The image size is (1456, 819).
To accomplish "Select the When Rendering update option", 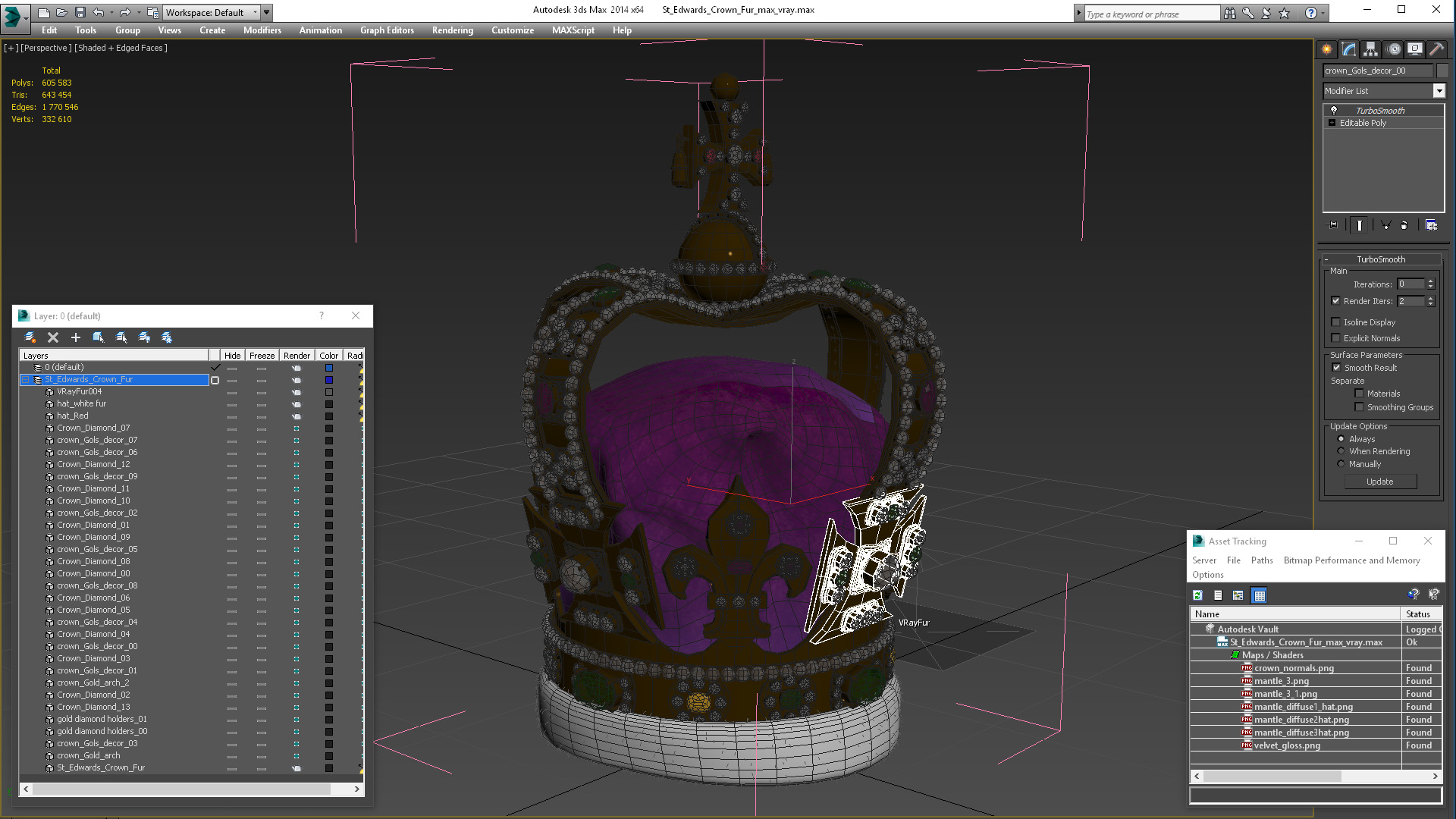I will point(1341,451).
